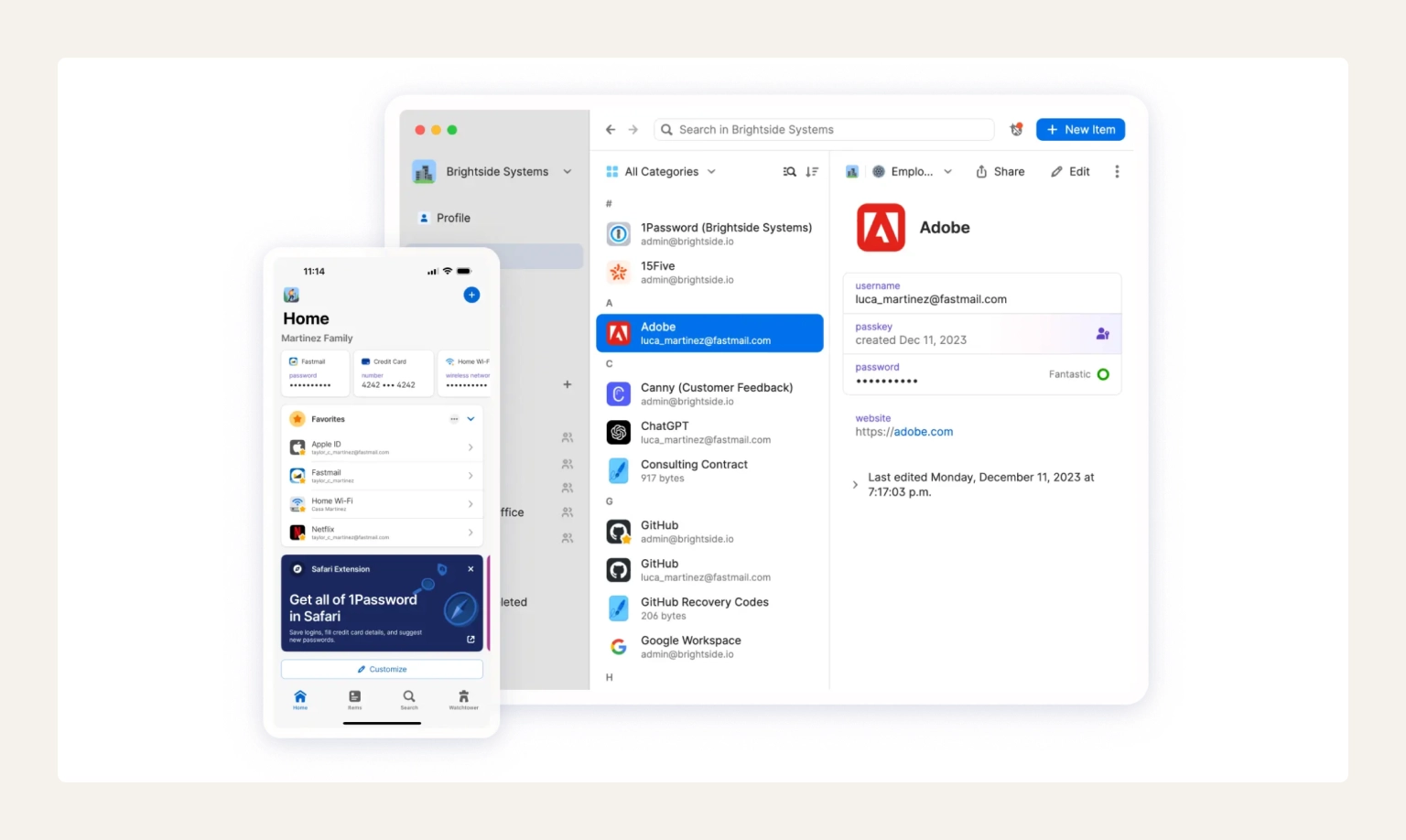Select the GitHub Recovery Codes entry
This screenshot has width=1406, height=840.
coord(709,608)
